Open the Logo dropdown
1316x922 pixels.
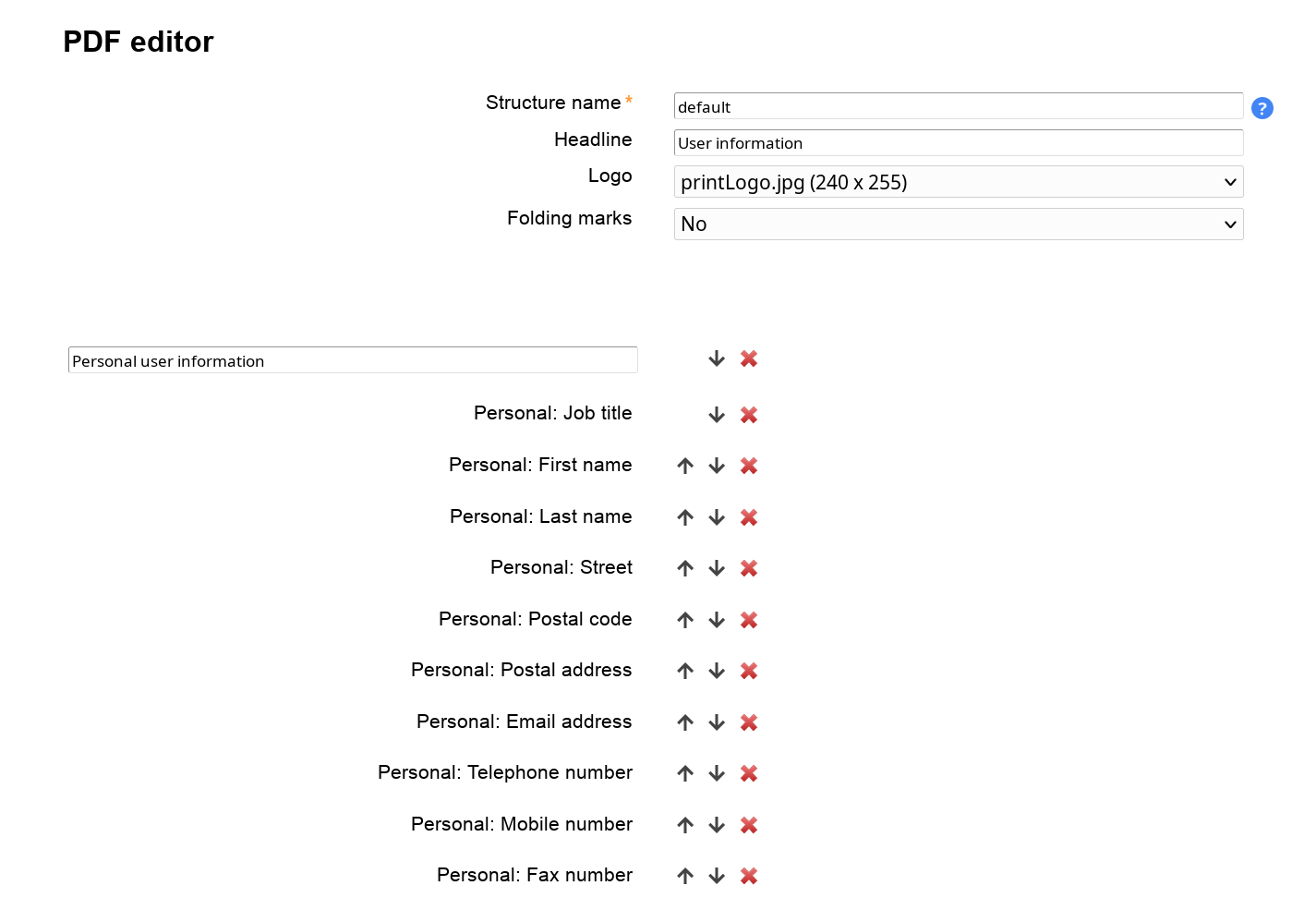(958, 182)
